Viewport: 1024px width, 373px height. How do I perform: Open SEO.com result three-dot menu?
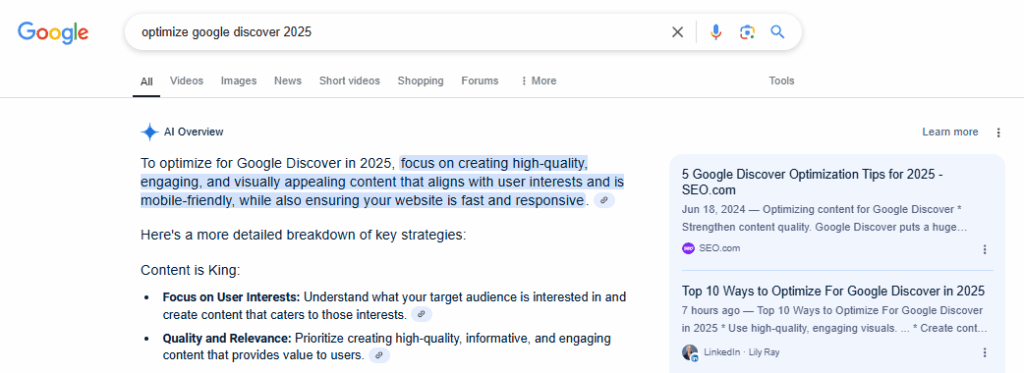[x=985, y=249]
